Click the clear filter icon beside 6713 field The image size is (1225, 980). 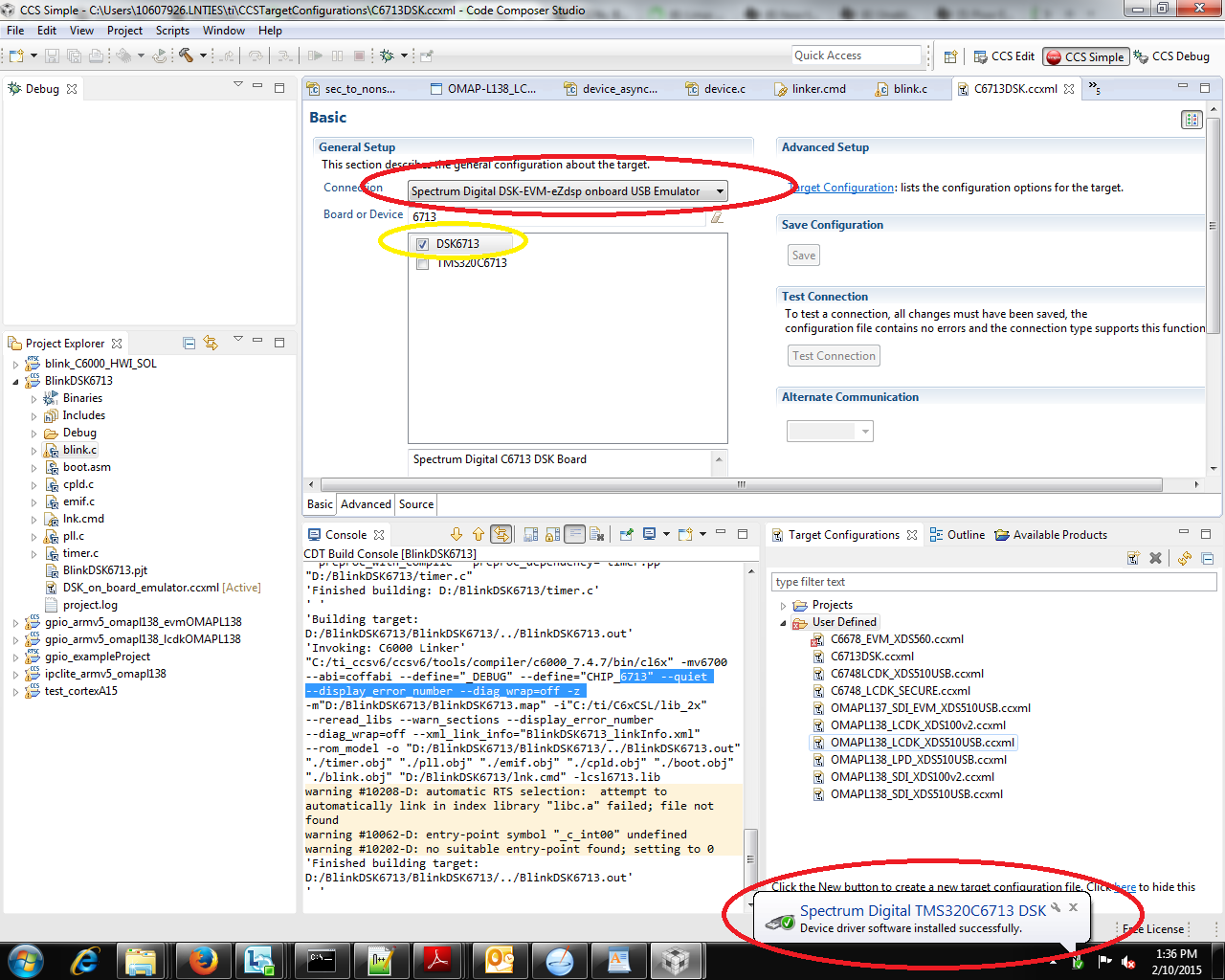pos(716,217)
